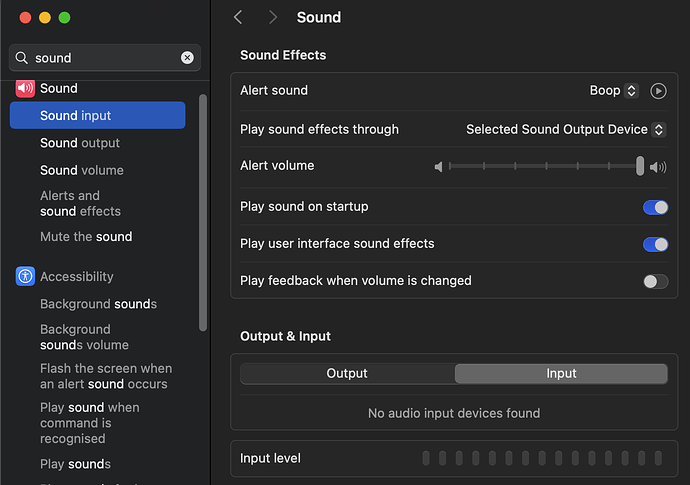Click the magnifying glass search icon

22,58
